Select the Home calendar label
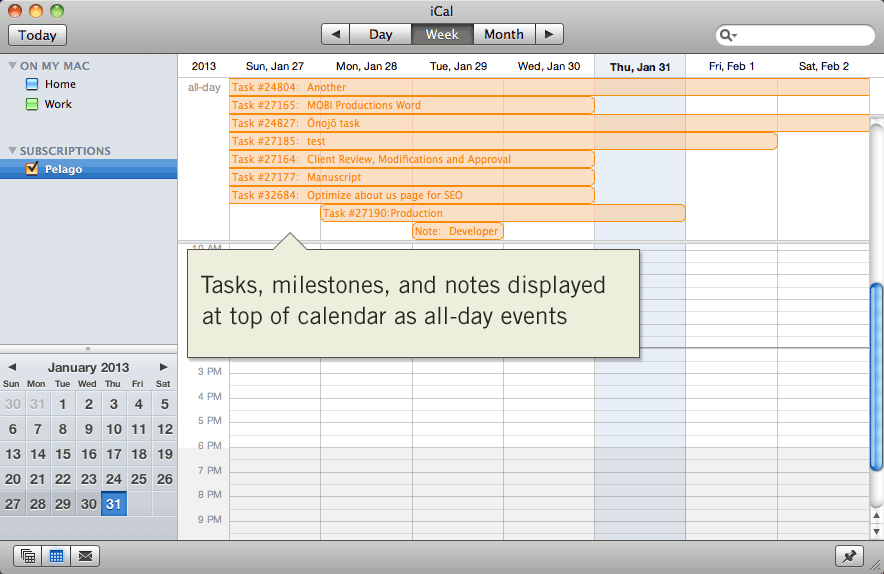The width and height of the screenshot is (884, 574). (x=60, y=84)
